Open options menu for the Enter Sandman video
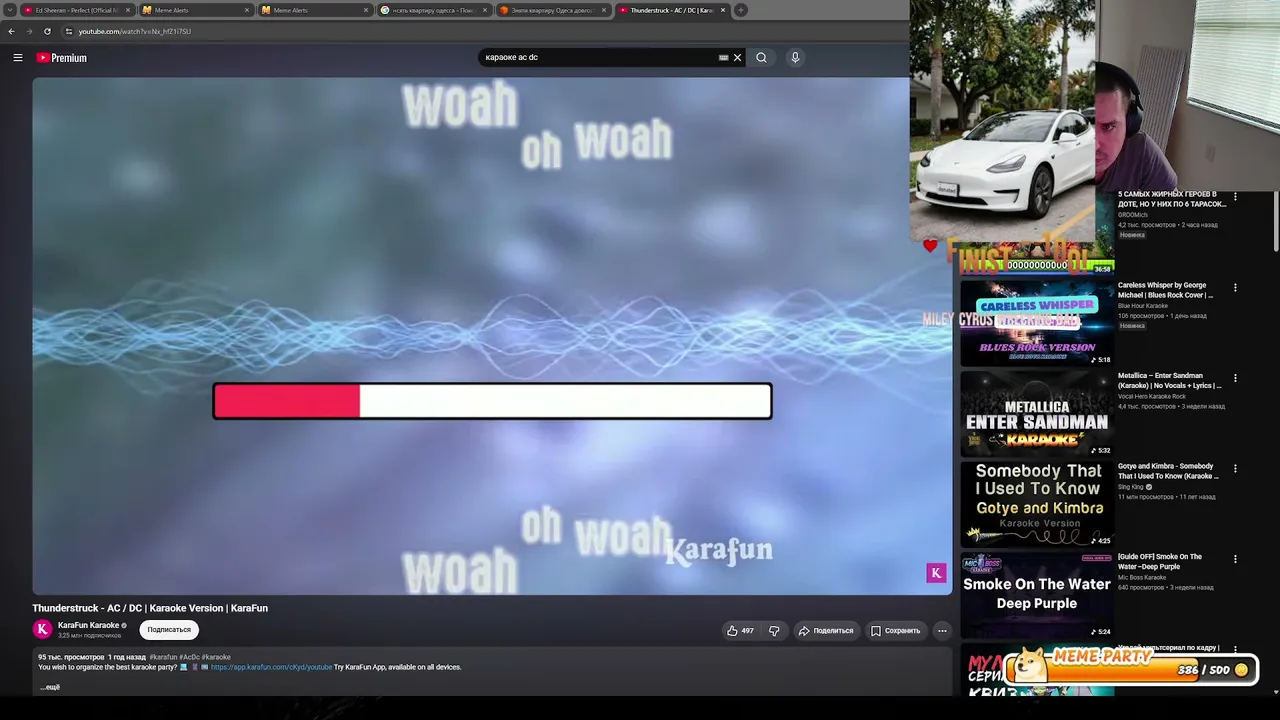Image resolution: width=1280 pixels, height=720 pixels. tap(1235, 379)
